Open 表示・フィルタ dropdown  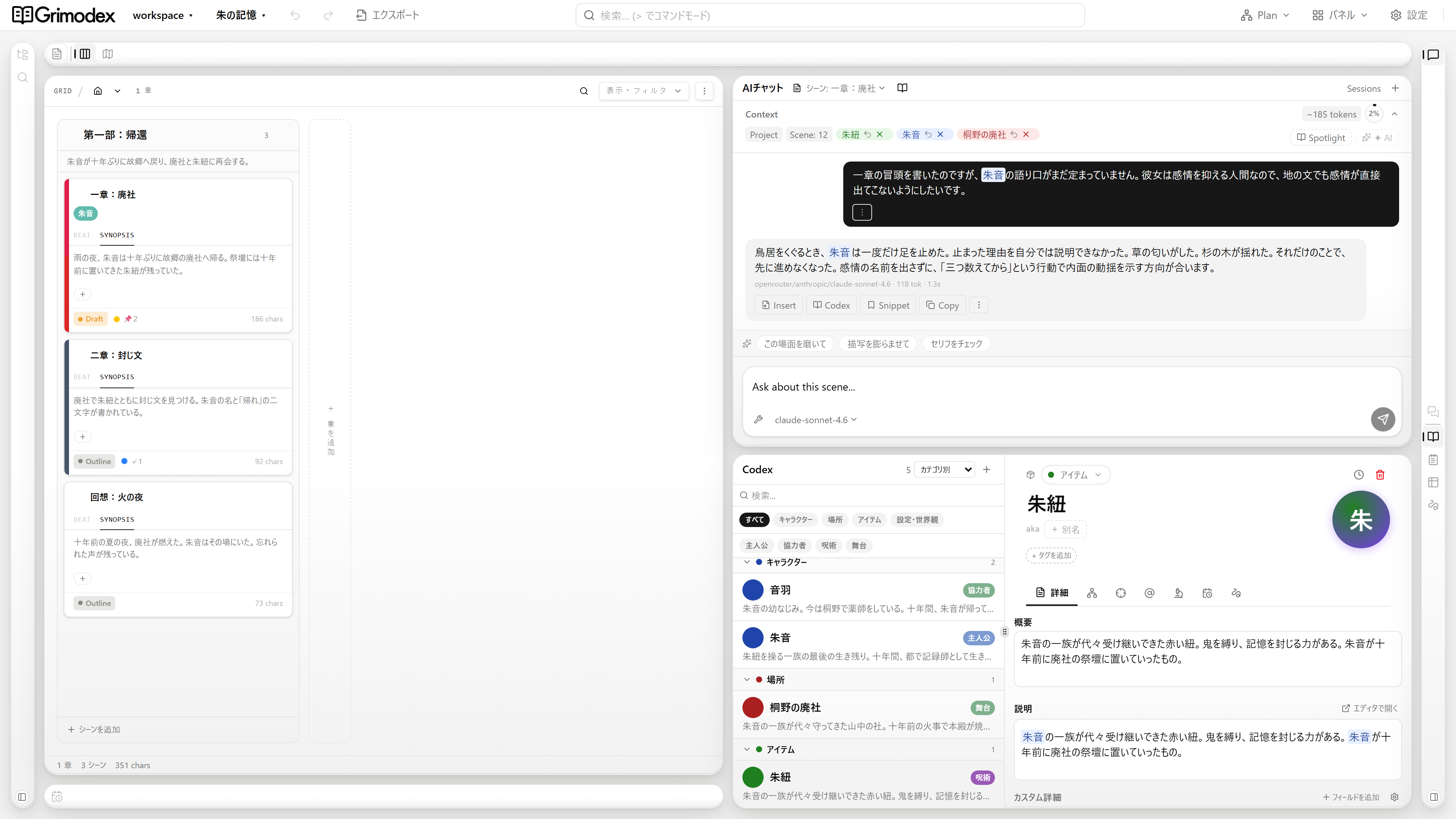(x=644, y=91)
